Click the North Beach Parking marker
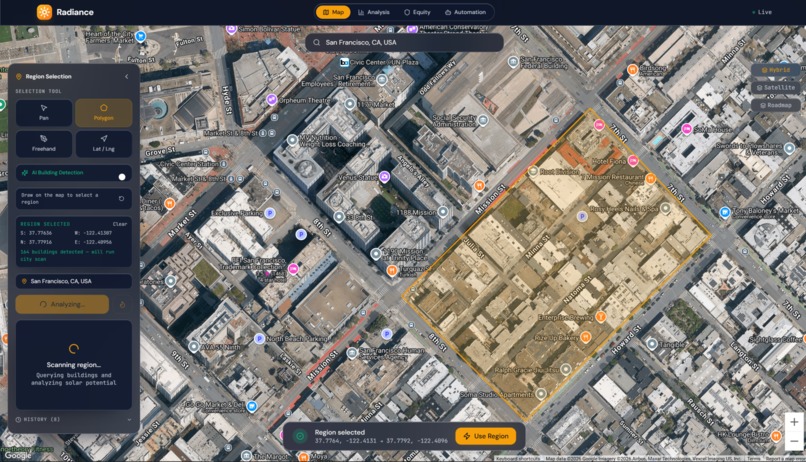The height and width of the screenshot is (462, 806). pos(260,339)
